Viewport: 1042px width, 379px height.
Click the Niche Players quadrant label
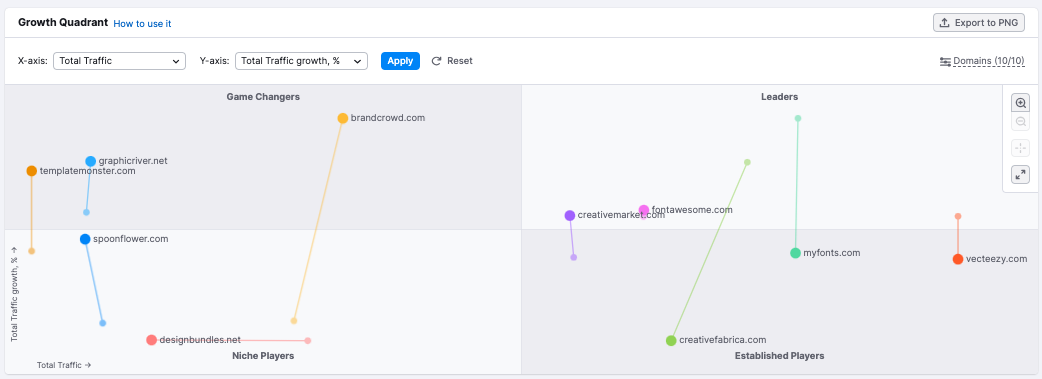(x=263, y=356)
